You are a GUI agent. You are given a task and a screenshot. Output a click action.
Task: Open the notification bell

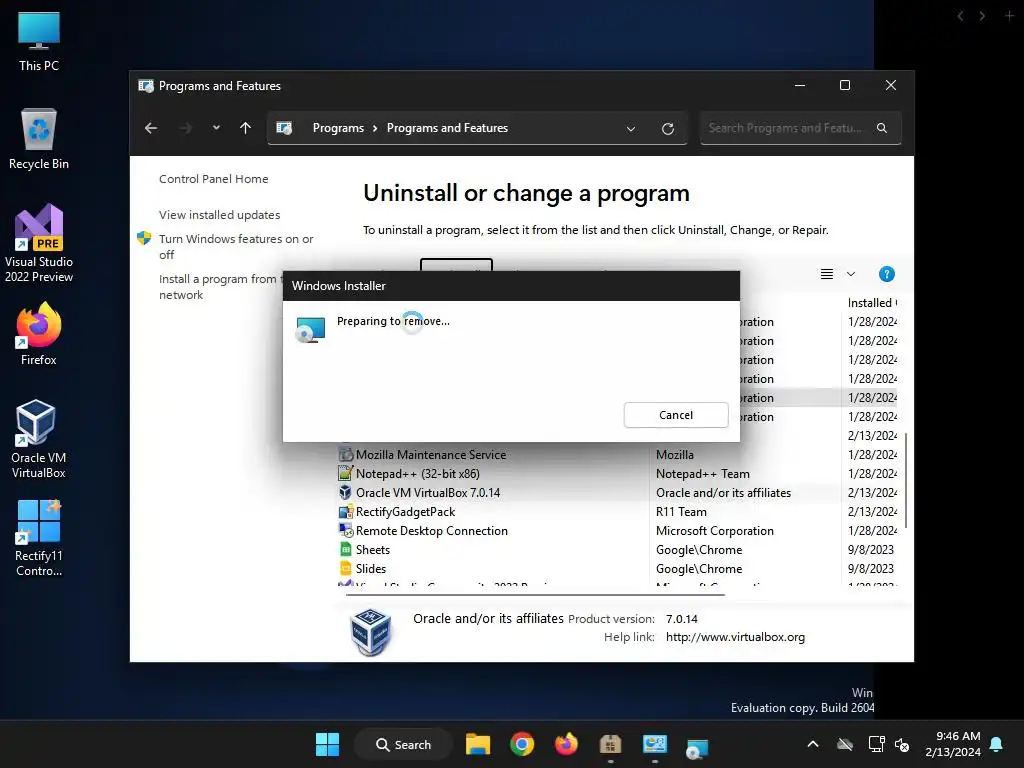997,744
